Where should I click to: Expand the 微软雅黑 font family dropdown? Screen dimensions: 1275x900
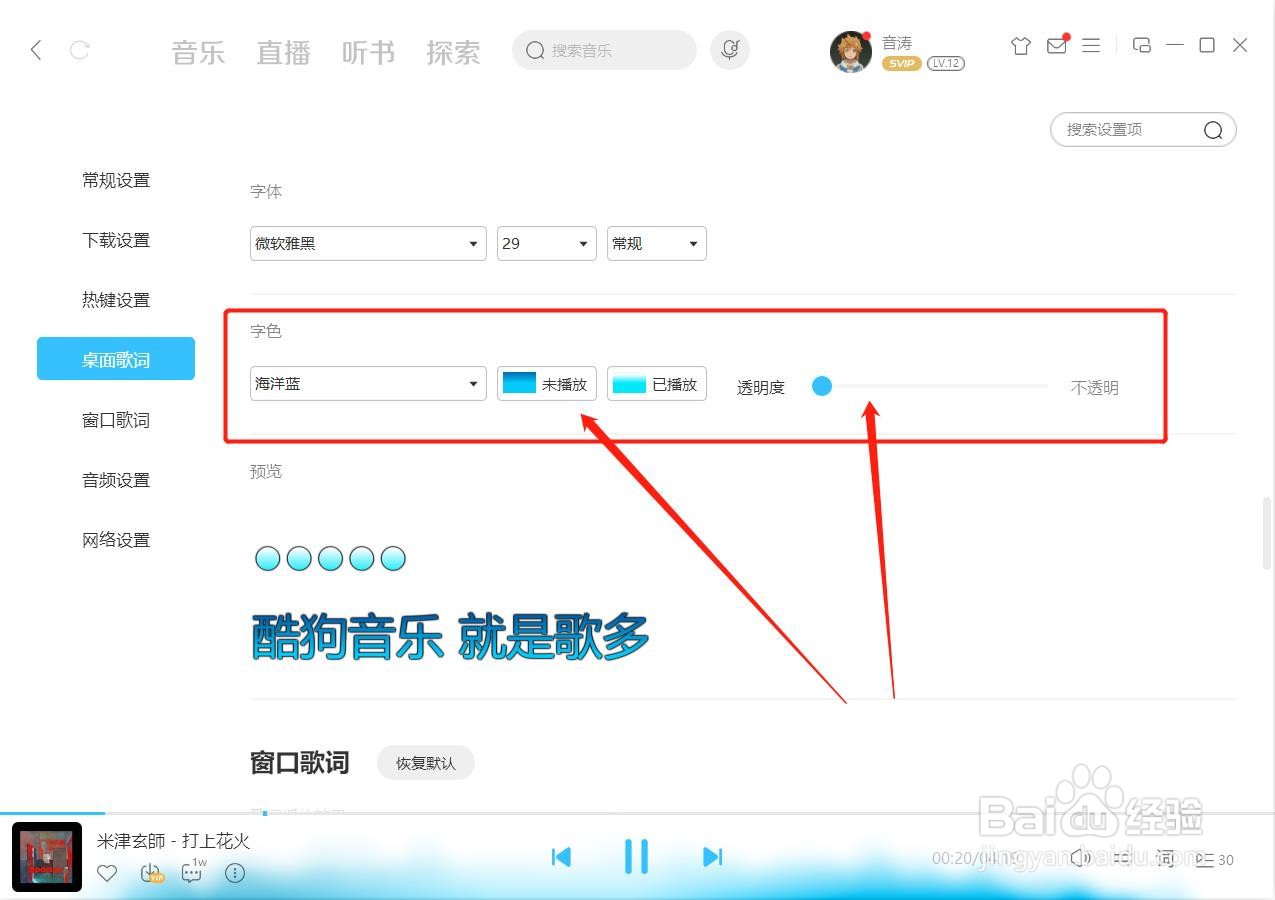367,243
